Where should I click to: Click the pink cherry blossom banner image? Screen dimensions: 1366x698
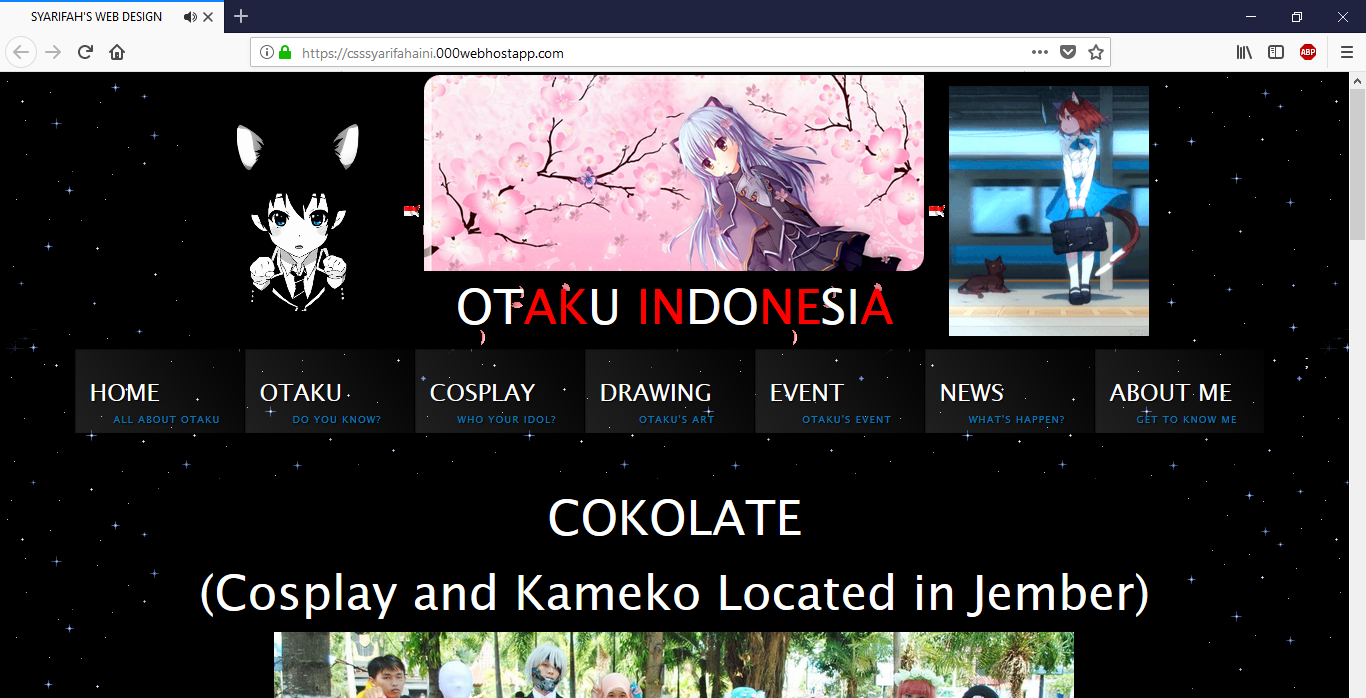tap(674, 173)
